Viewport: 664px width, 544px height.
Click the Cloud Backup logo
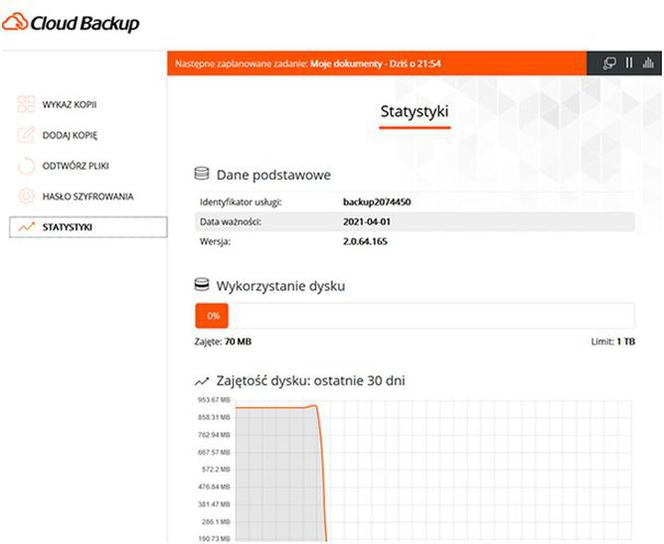pyautogui.click(x=71, y=23)
